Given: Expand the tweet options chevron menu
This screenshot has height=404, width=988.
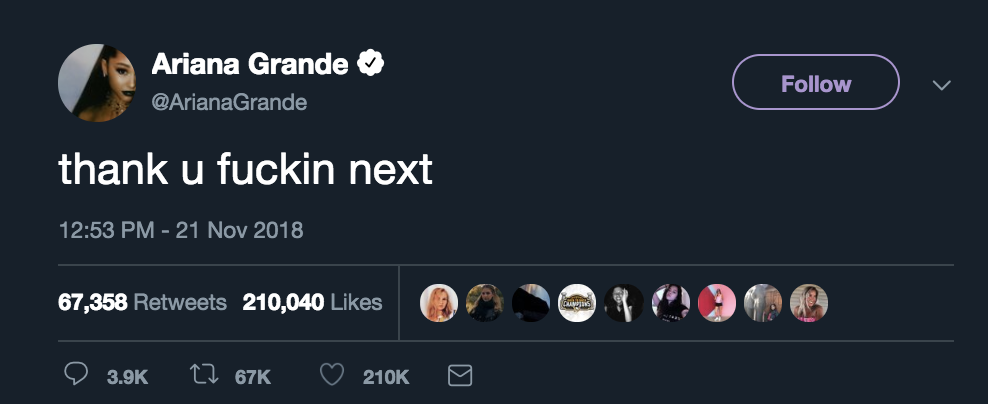Looking at the screenshot, I should (x=941, y=86).
